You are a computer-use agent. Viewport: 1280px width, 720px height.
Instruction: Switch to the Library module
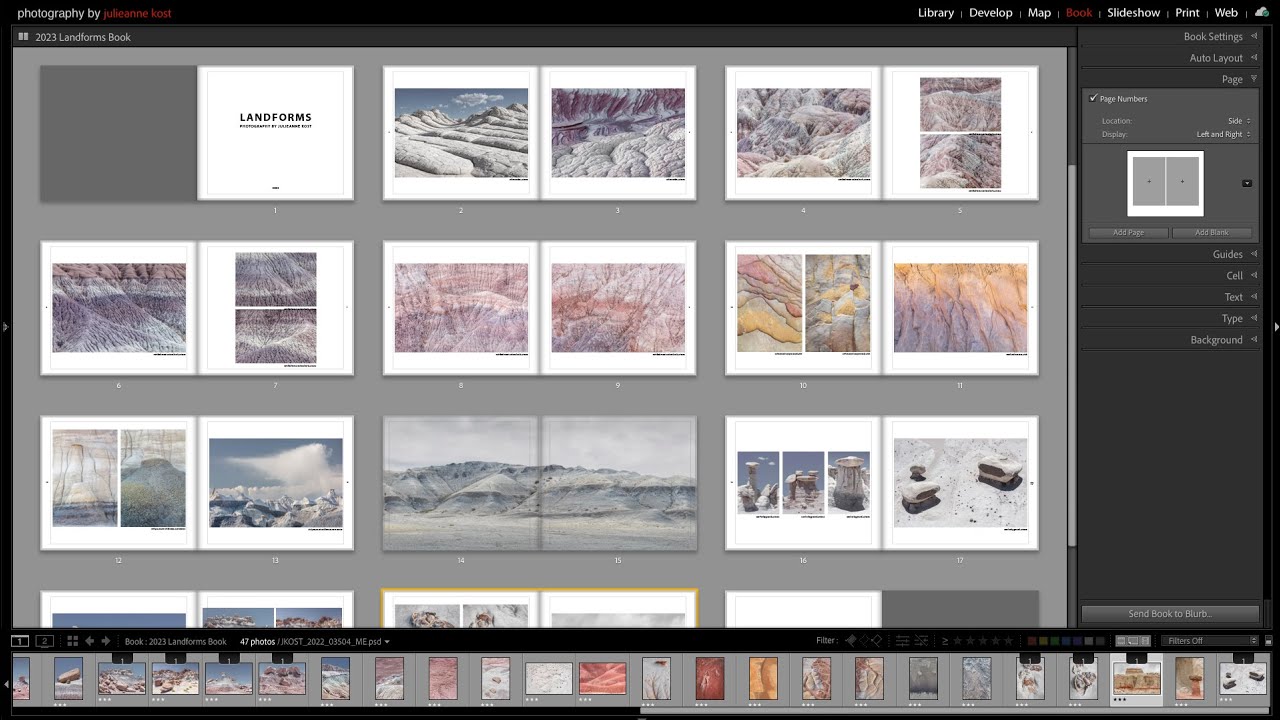point(935,13)
